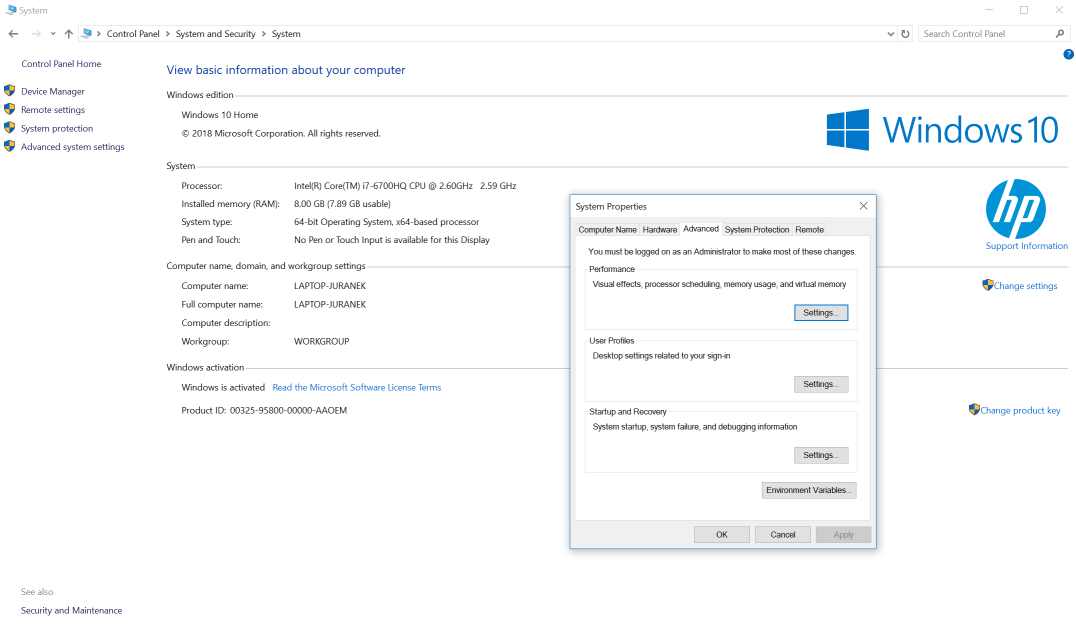Screen dimensions: 1076x631
Task: Refresh the System page
Action: tap(905, 34)
